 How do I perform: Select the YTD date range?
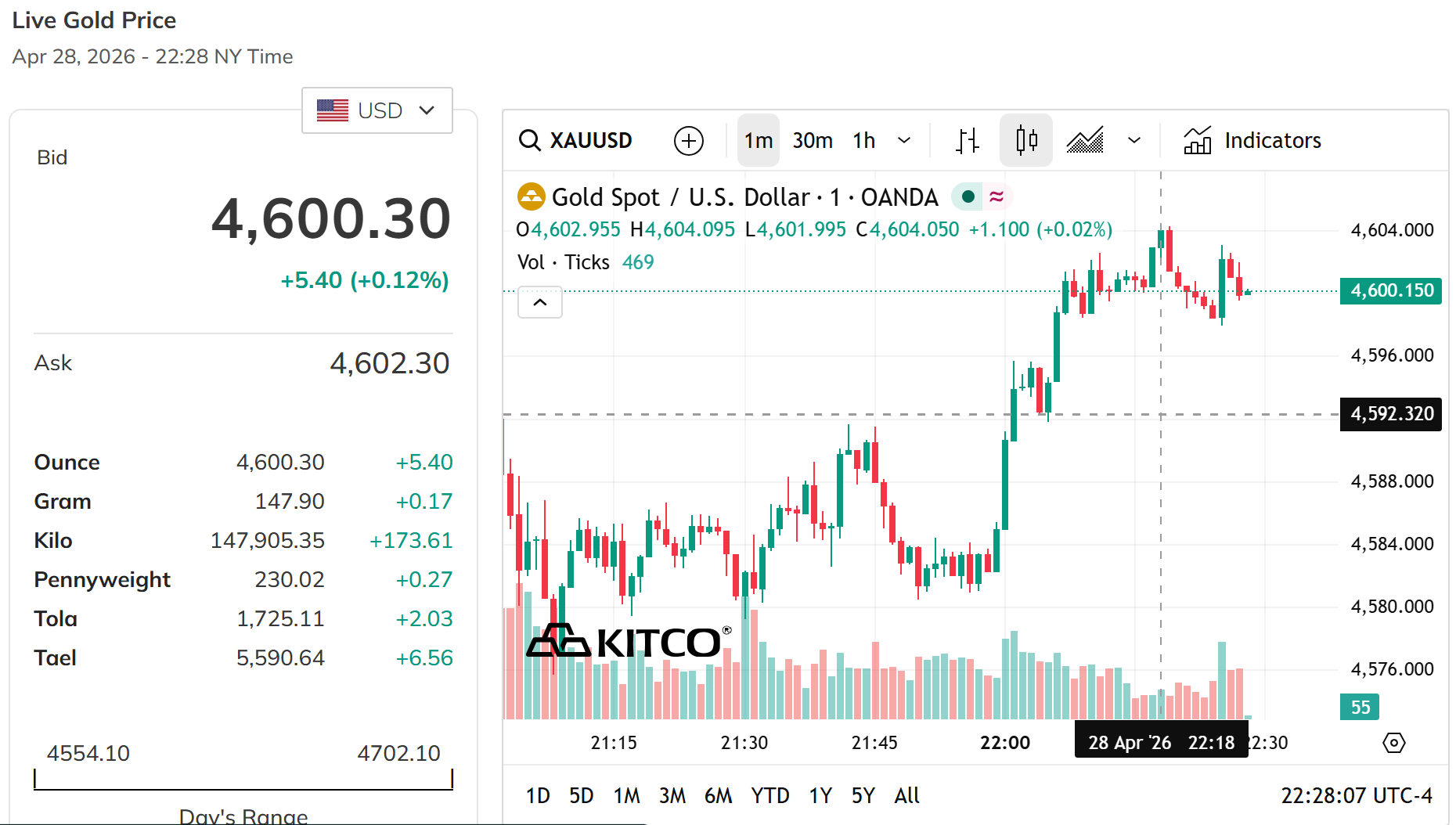pos(769,796)
